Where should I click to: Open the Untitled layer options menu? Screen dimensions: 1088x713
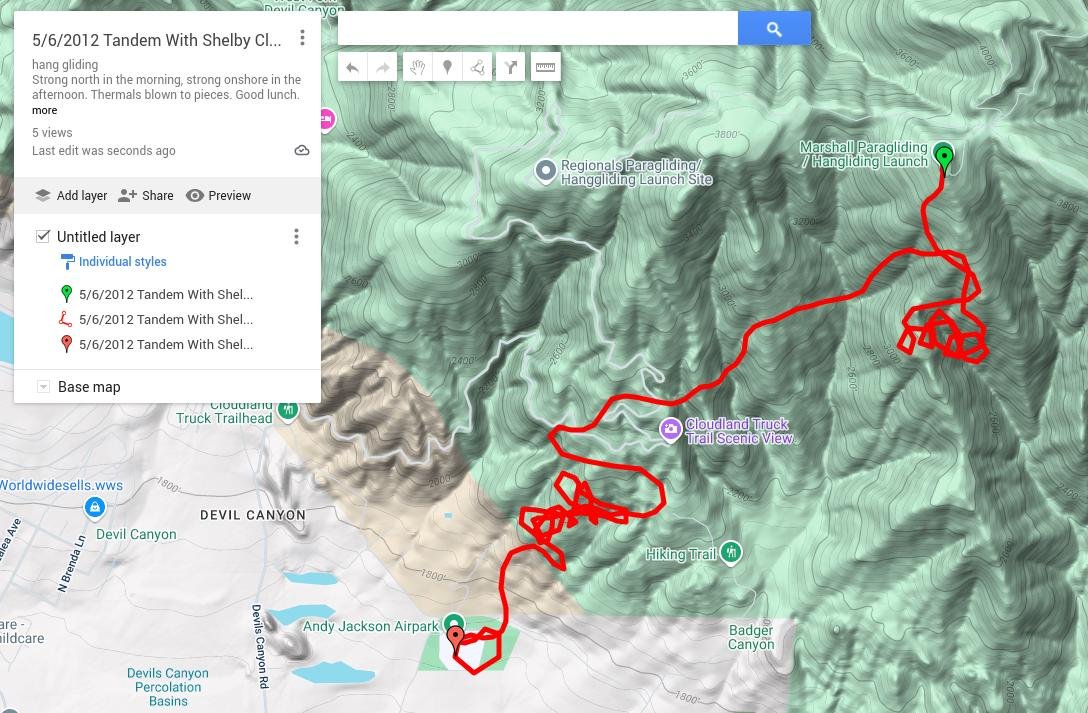[296, 237]
